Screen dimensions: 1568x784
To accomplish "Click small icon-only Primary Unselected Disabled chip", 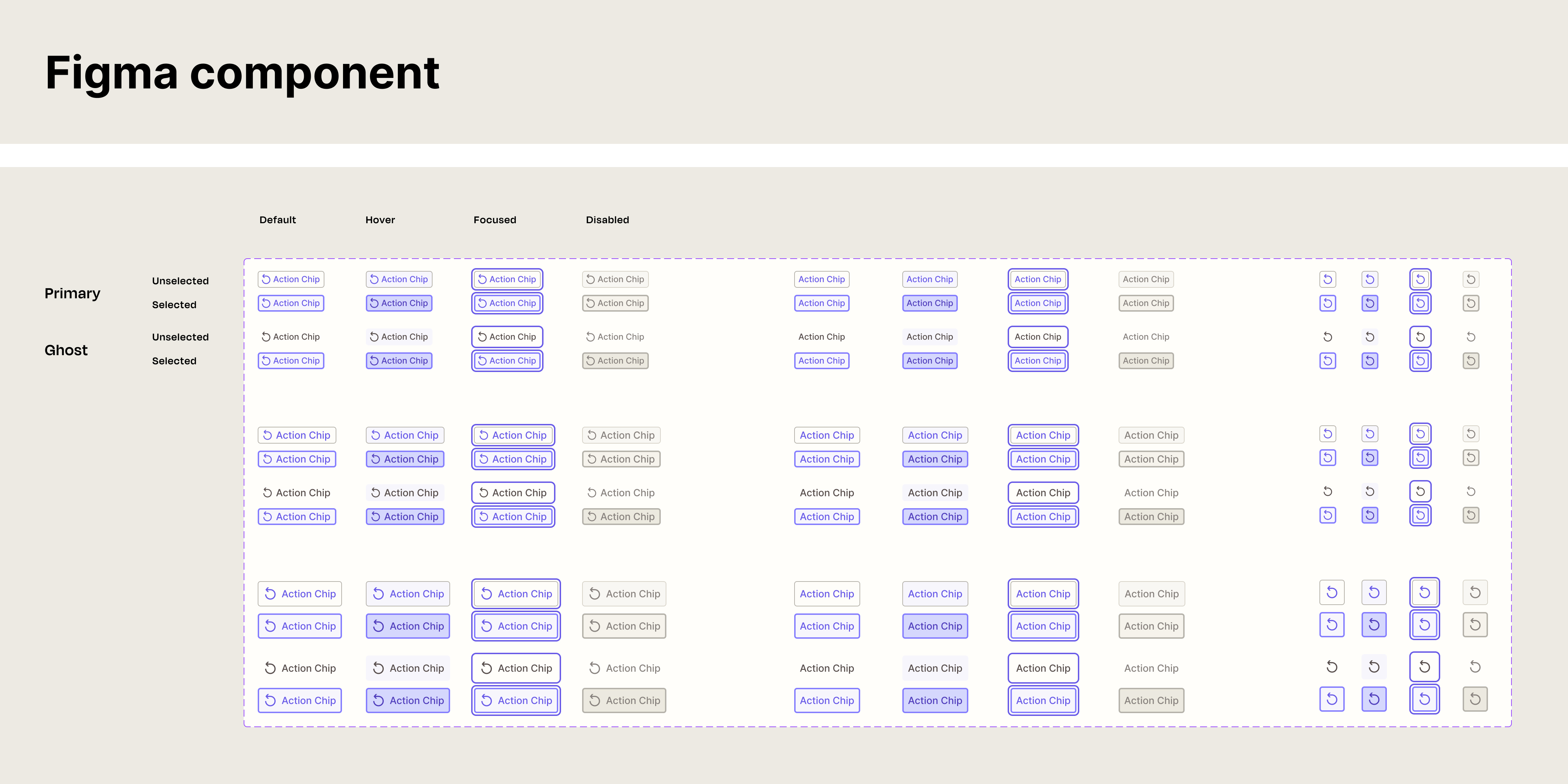I will click(1471, 279).
